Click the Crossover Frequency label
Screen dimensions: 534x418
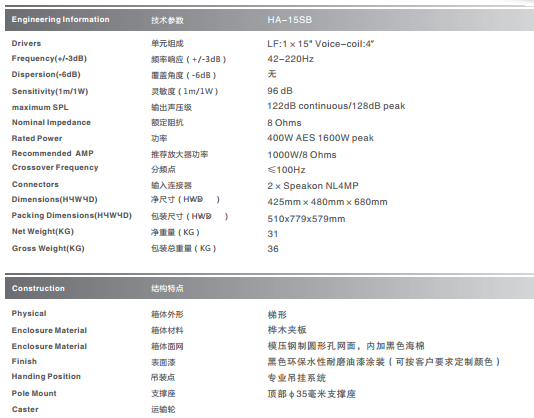pos(55,168)
